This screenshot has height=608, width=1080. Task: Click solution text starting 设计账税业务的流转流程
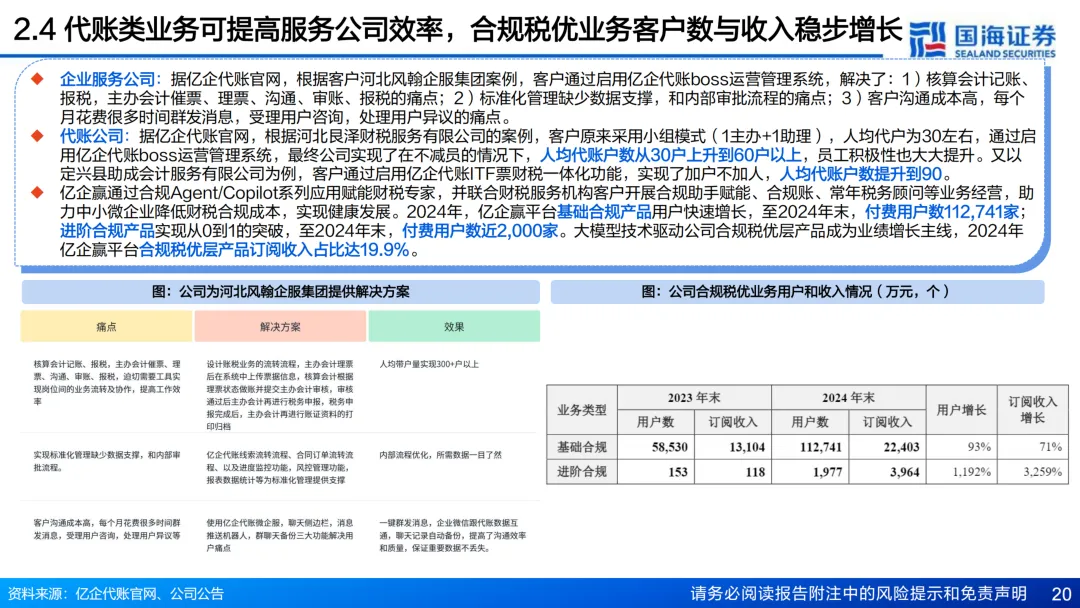[x=280, y=395]
